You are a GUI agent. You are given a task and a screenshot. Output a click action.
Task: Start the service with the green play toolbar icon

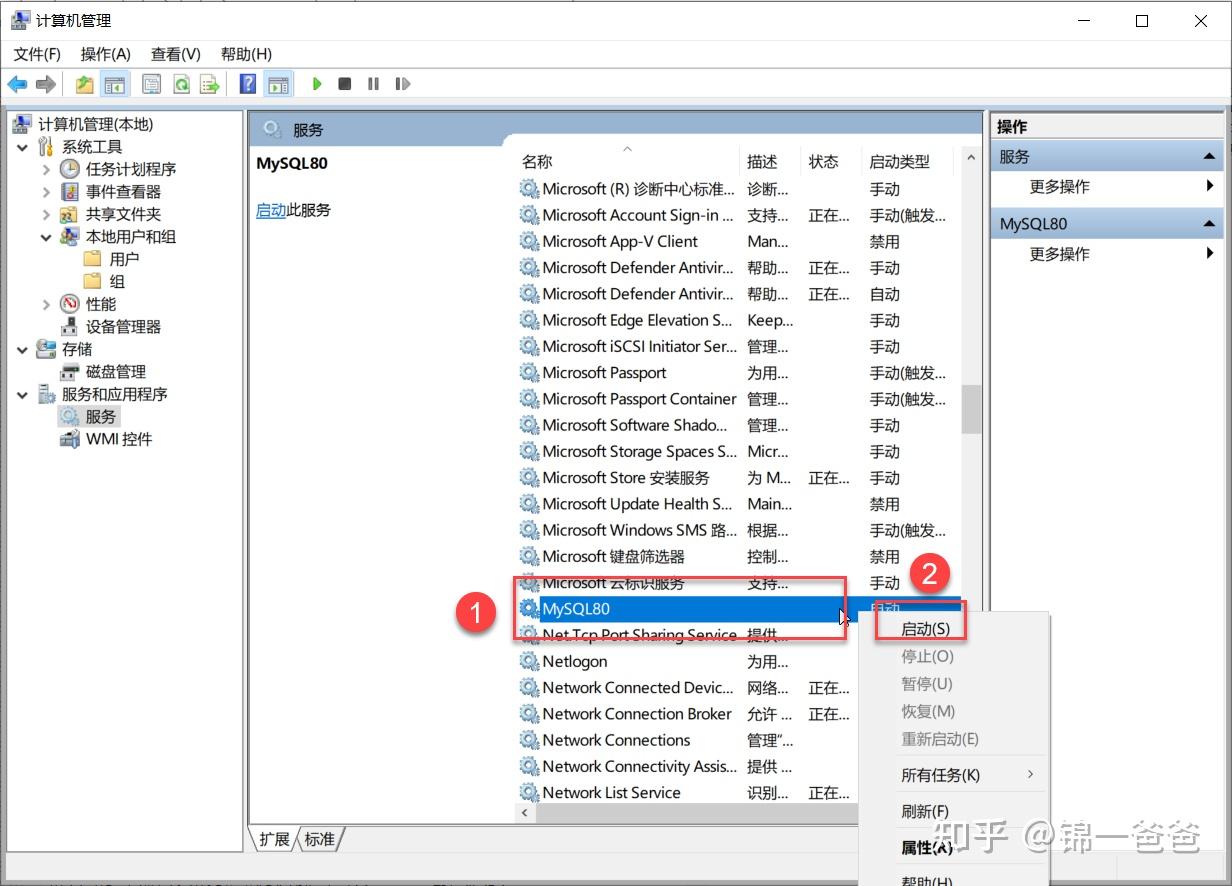click(317, 83)
